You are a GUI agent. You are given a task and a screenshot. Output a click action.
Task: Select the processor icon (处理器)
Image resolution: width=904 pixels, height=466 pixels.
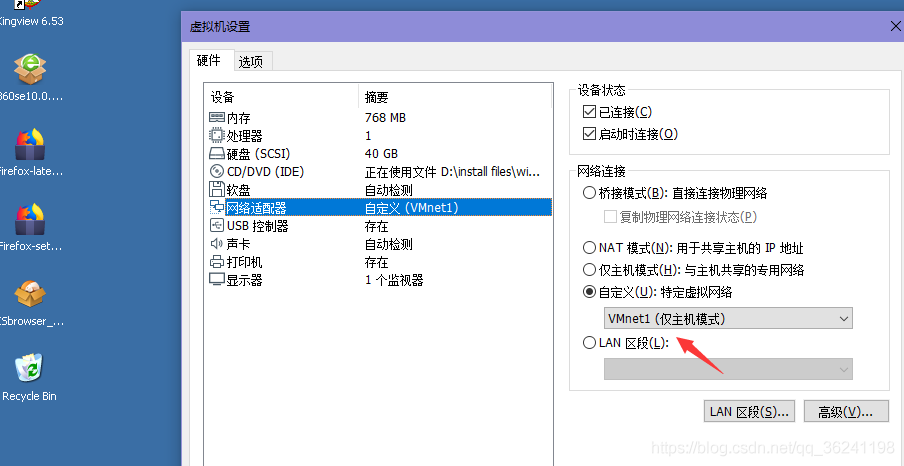[216, 136]
